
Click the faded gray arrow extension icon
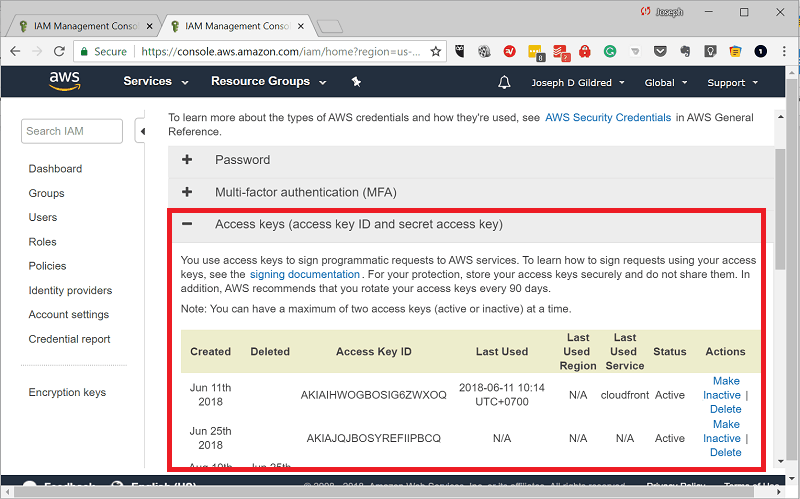point(635,52)
